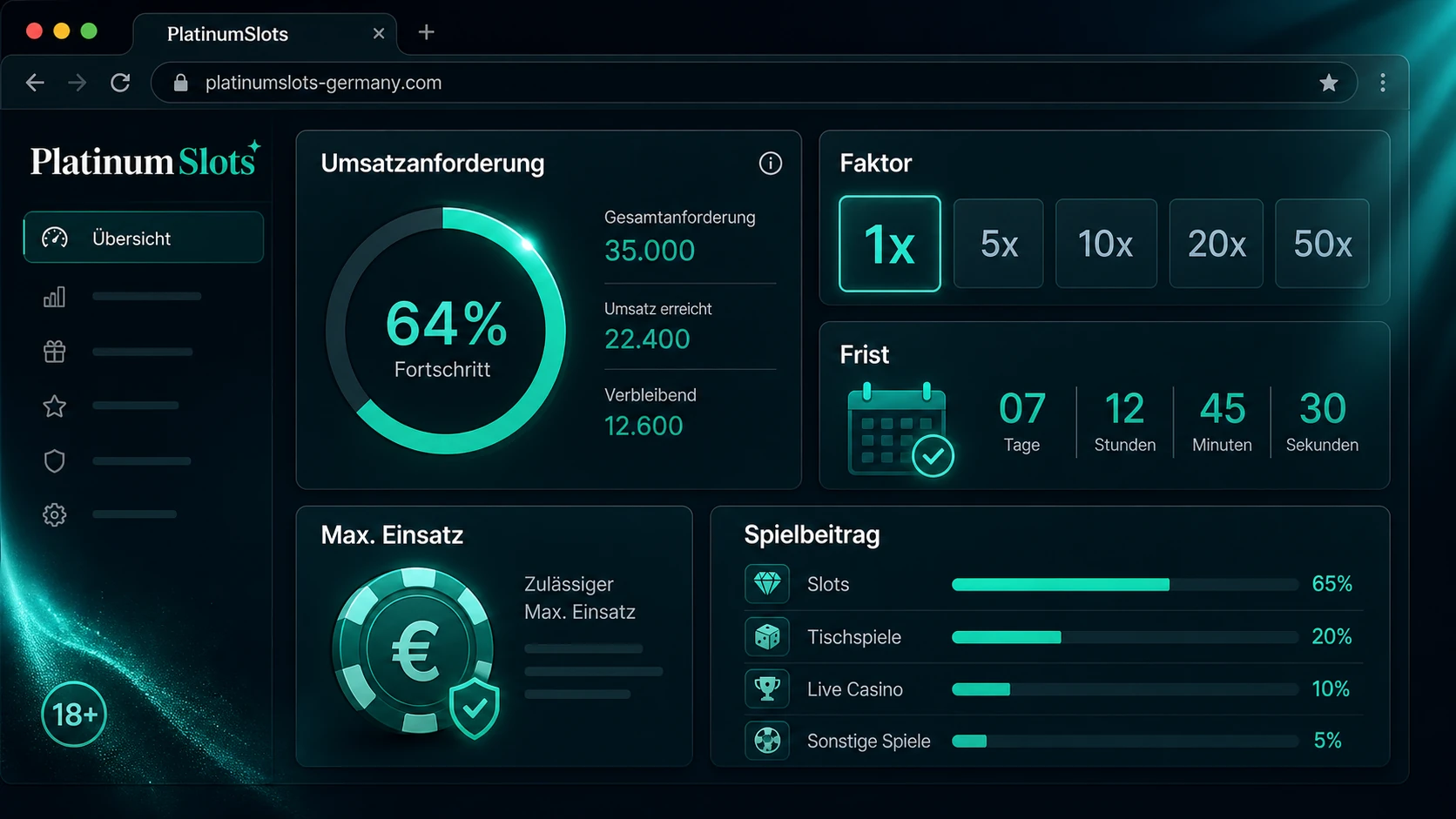Click the address bar URL field
The height and width of the screenshot is (819, 1456).
pos(753,83)
